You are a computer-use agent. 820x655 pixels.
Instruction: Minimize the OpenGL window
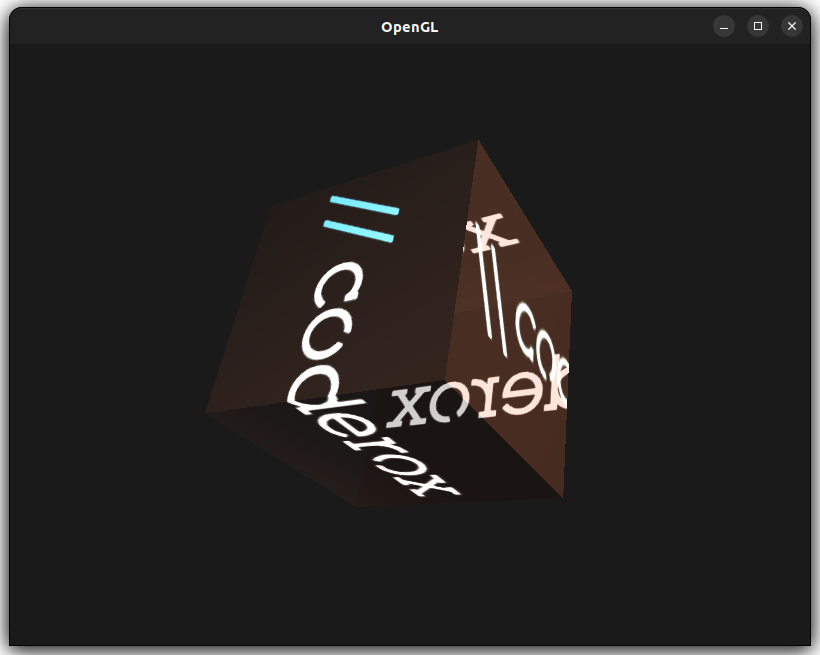coord(724,27)
